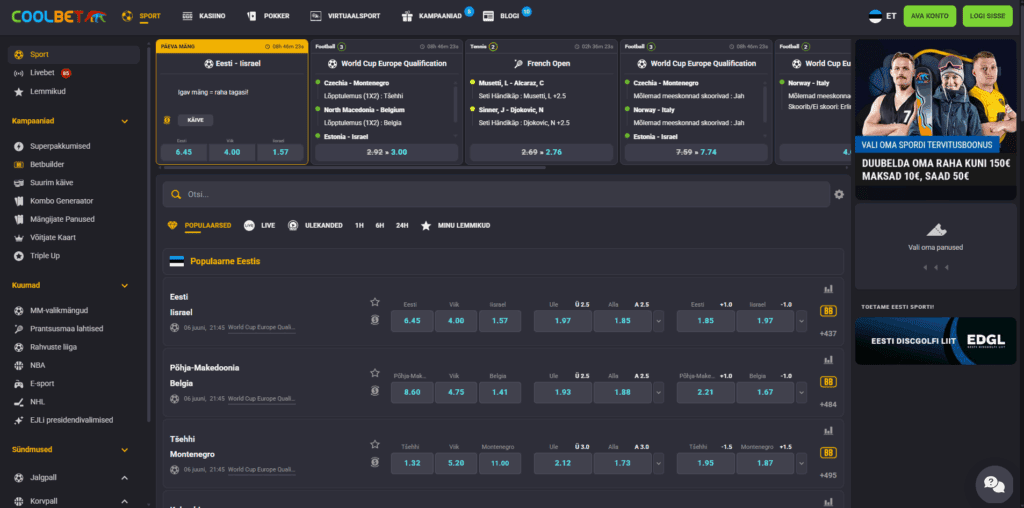Select the 24H time filter
The image size is (1024, 508).
(x=402, y=225)
